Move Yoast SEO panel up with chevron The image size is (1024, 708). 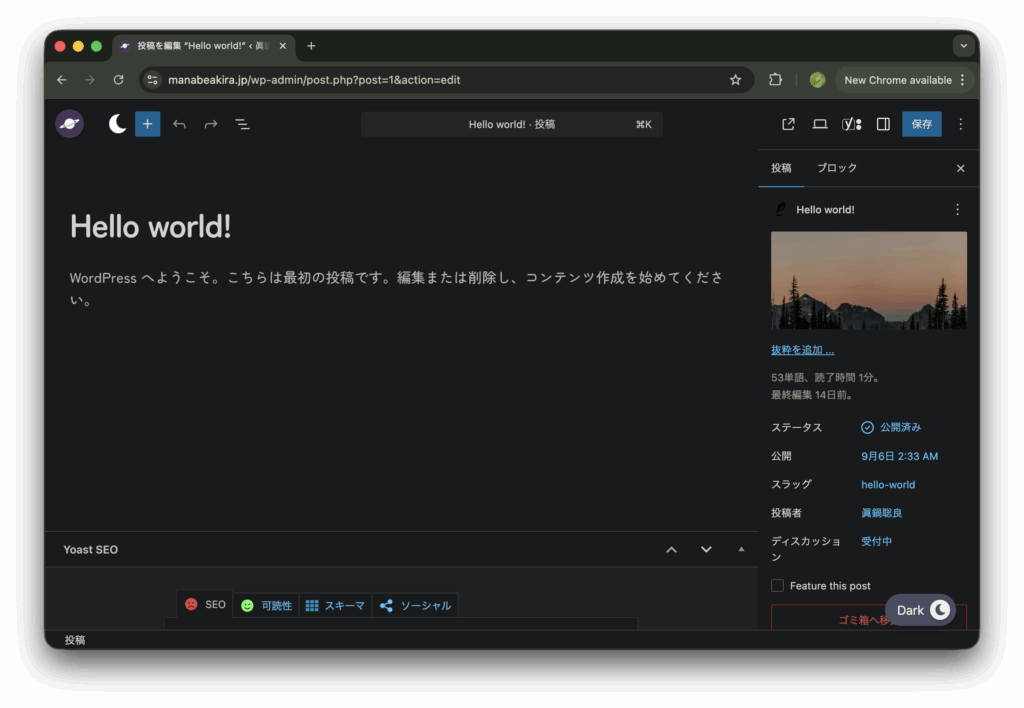pos(672,549)
